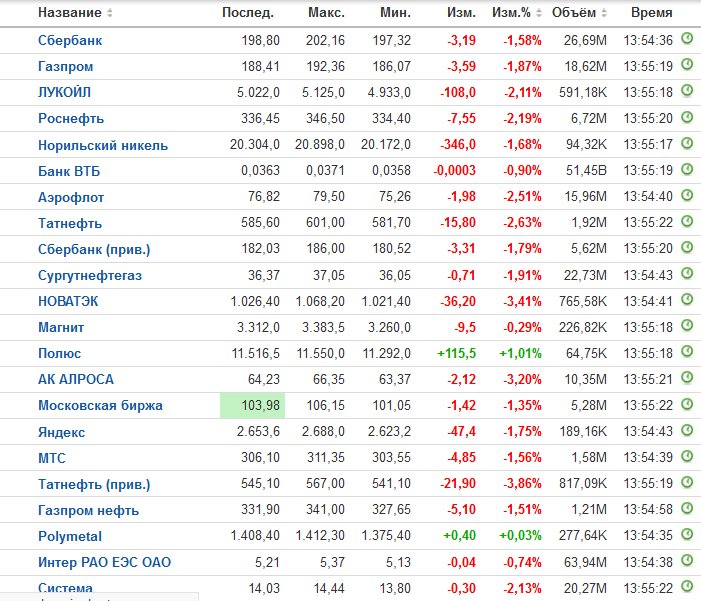
Task: Open the Московская биржа stock link
Action: (x=100, y=406)
